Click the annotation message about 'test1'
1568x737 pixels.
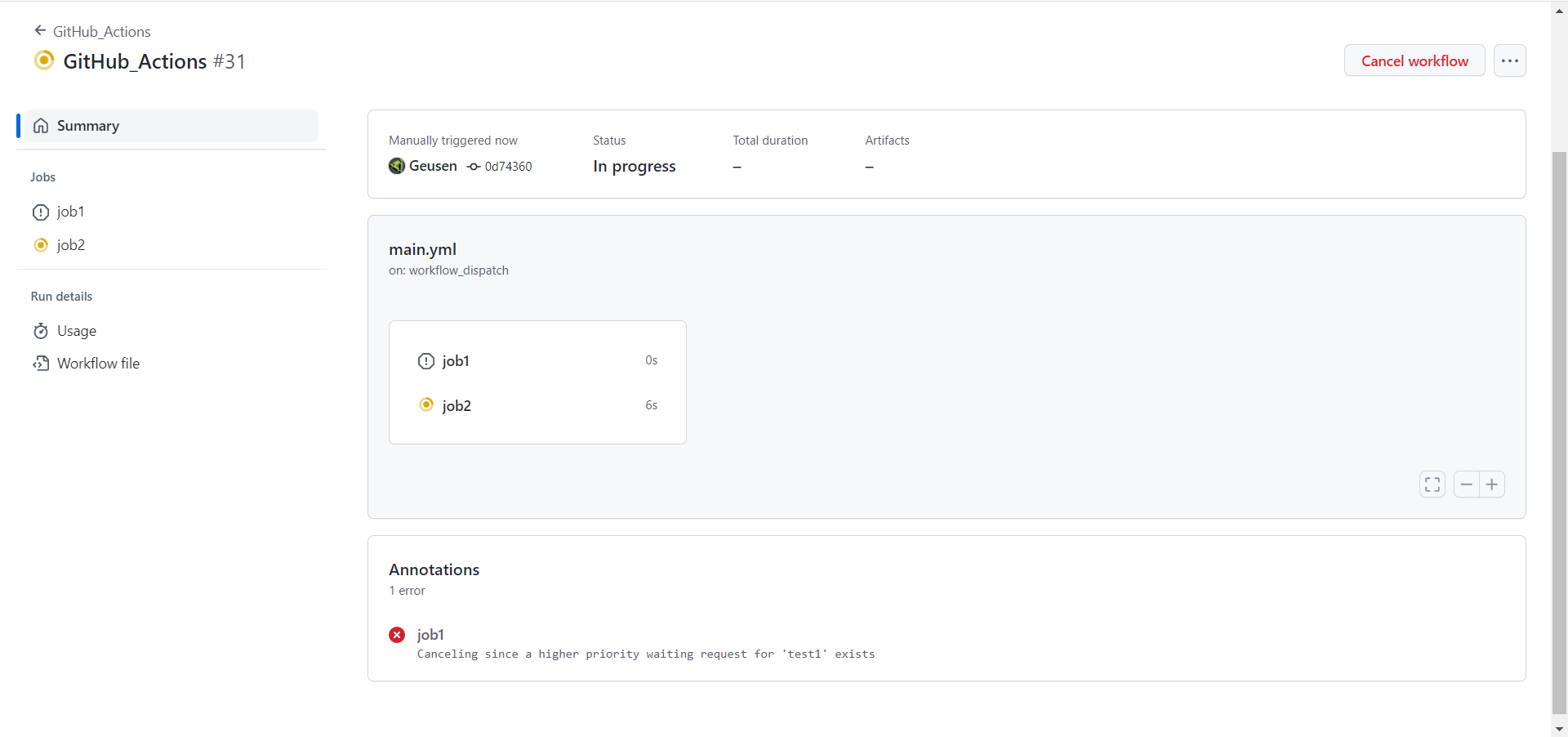click(x=646, y=654)
